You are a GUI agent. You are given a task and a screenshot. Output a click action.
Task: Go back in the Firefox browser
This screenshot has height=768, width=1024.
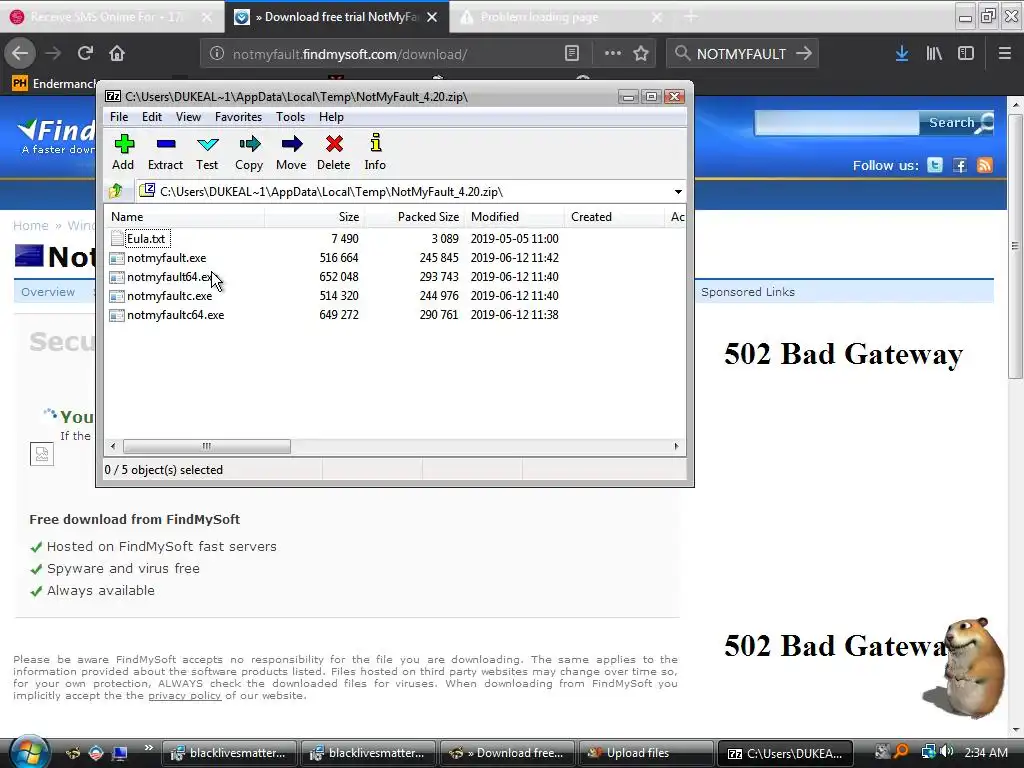[x=20, y=54]
